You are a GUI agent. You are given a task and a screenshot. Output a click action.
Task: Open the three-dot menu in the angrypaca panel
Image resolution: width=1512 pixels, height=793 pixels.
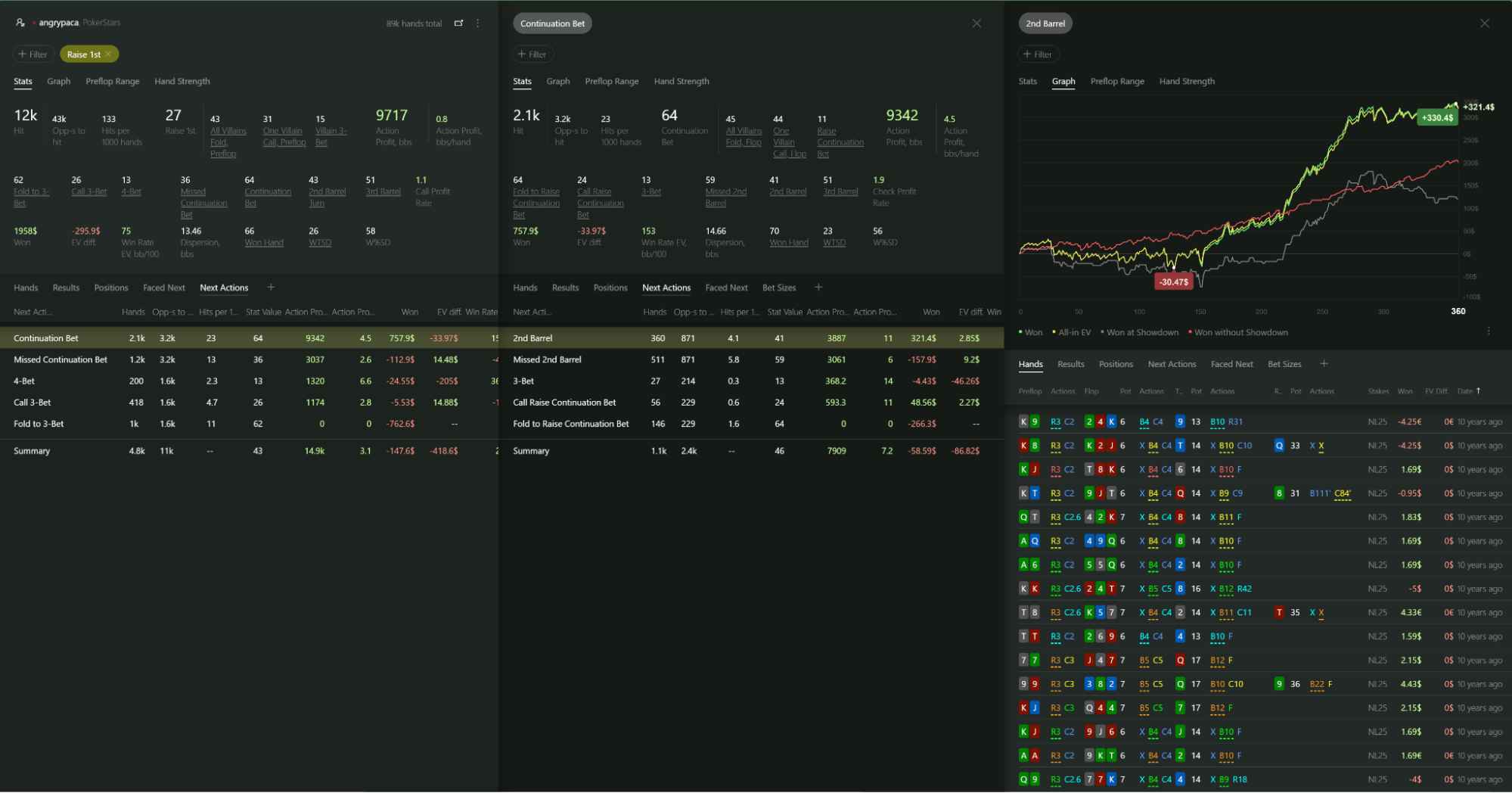click(x=478, y=23)
